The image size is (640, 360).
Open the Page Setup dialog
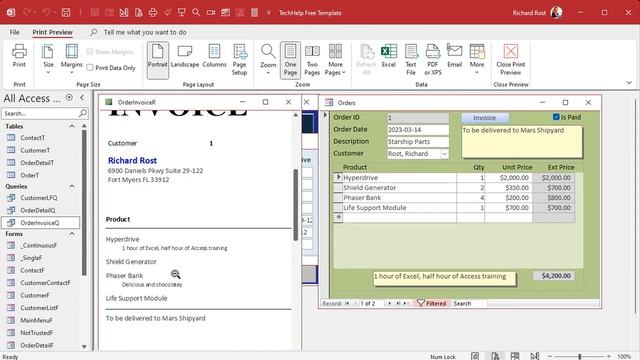pos(239,60)
